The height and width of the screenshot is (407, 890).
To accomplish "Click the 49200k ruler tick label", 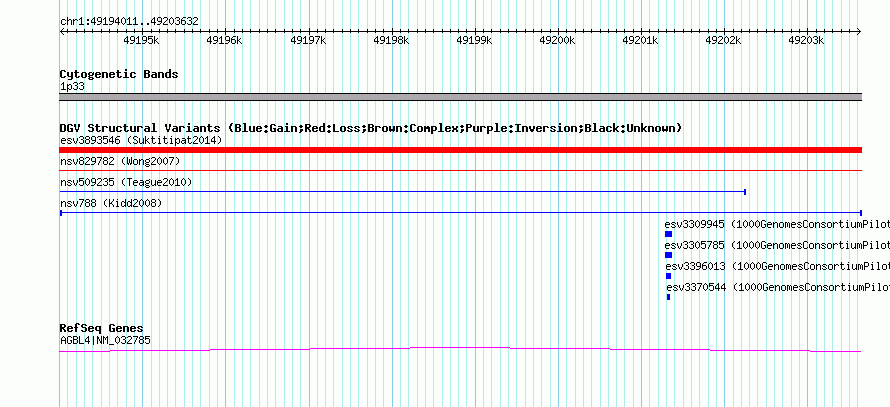I will click(557, 40).
